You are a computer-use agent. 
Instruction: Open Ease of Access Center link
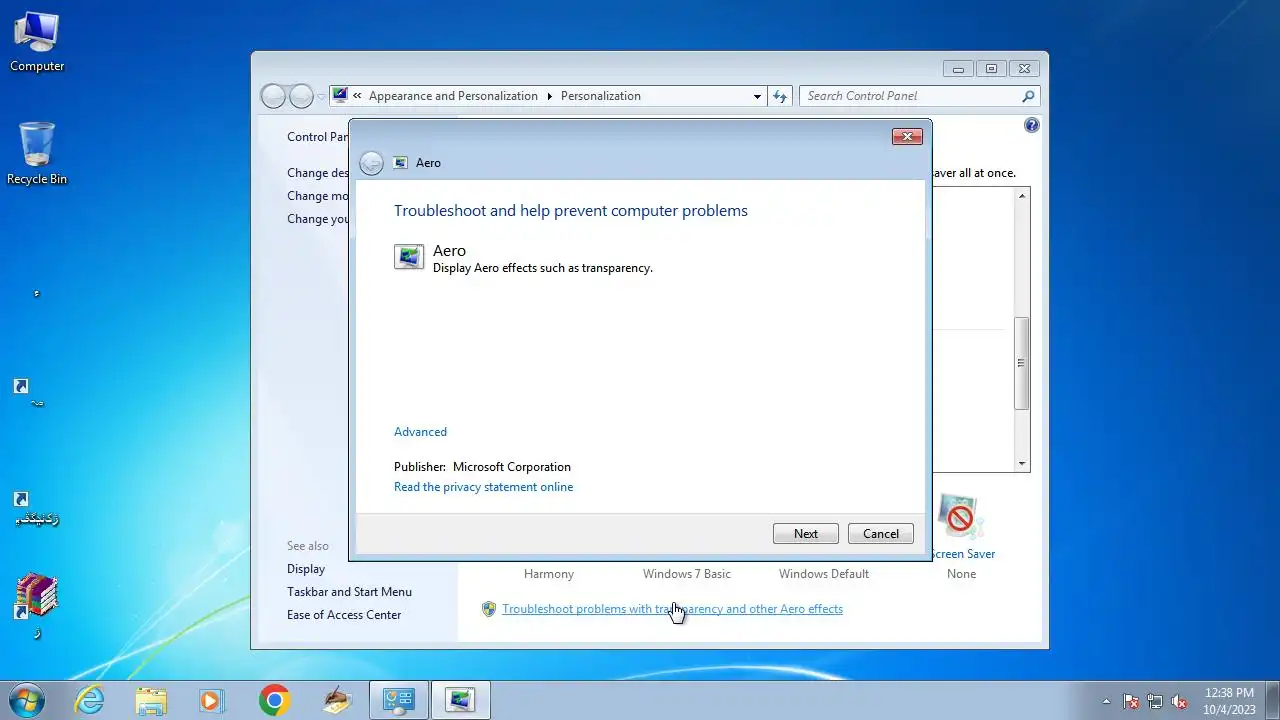point(344,615)
